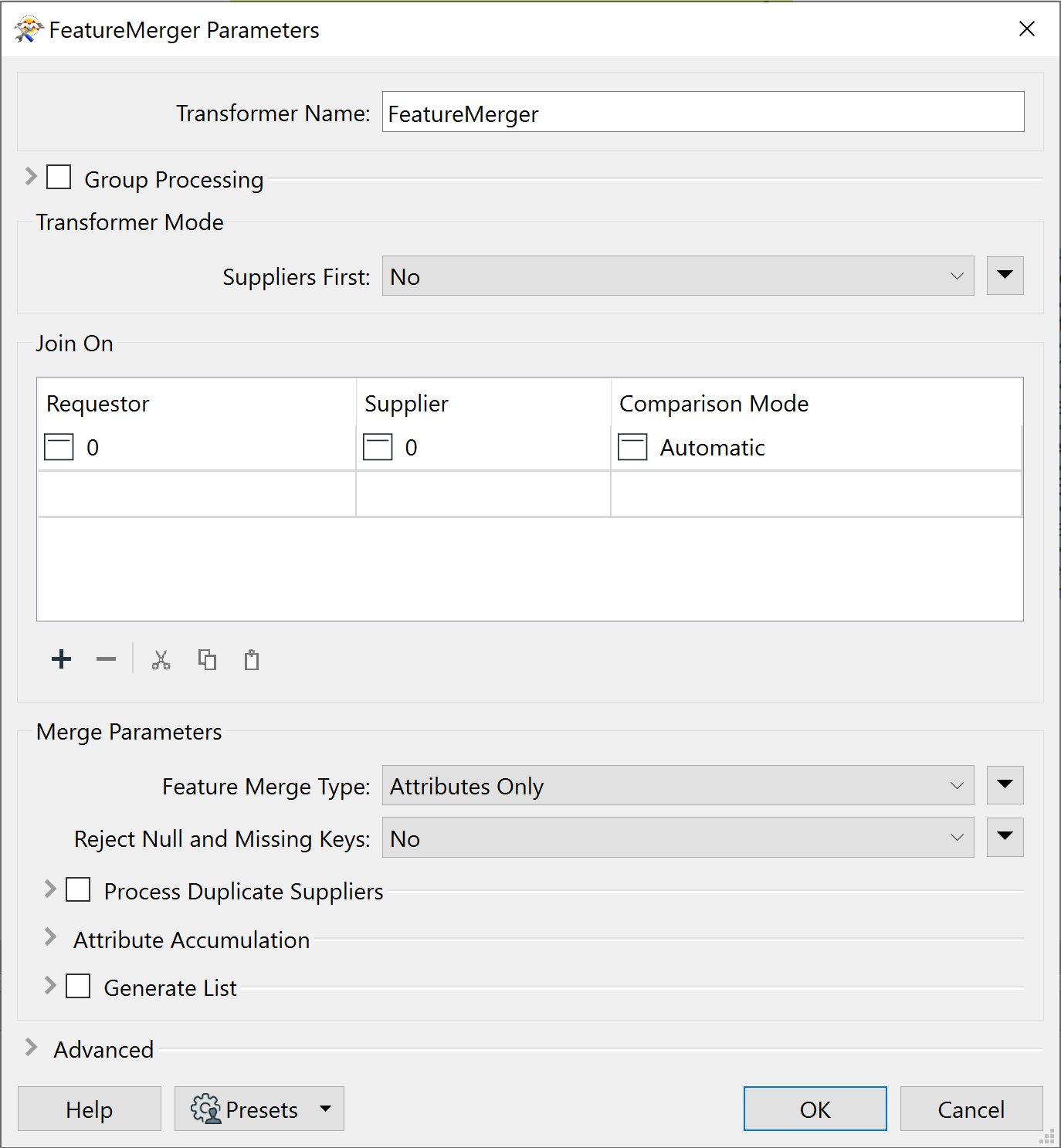
Task: Open Feature Merge Type dropdown
Action: tap(678, 785)
